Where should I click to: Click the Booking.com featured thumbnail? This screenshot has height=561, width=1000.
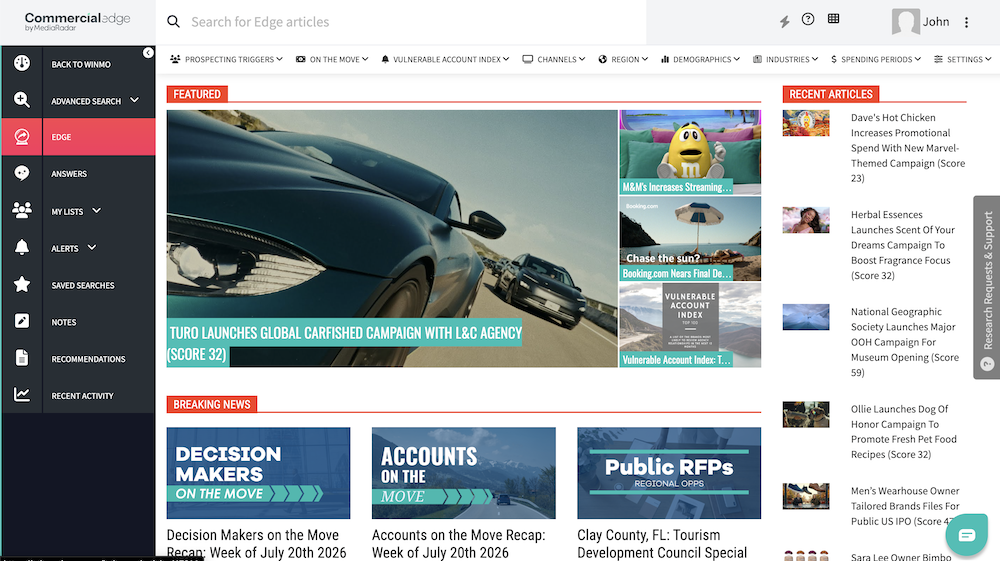pyautogui.click(x=690, y=238)
